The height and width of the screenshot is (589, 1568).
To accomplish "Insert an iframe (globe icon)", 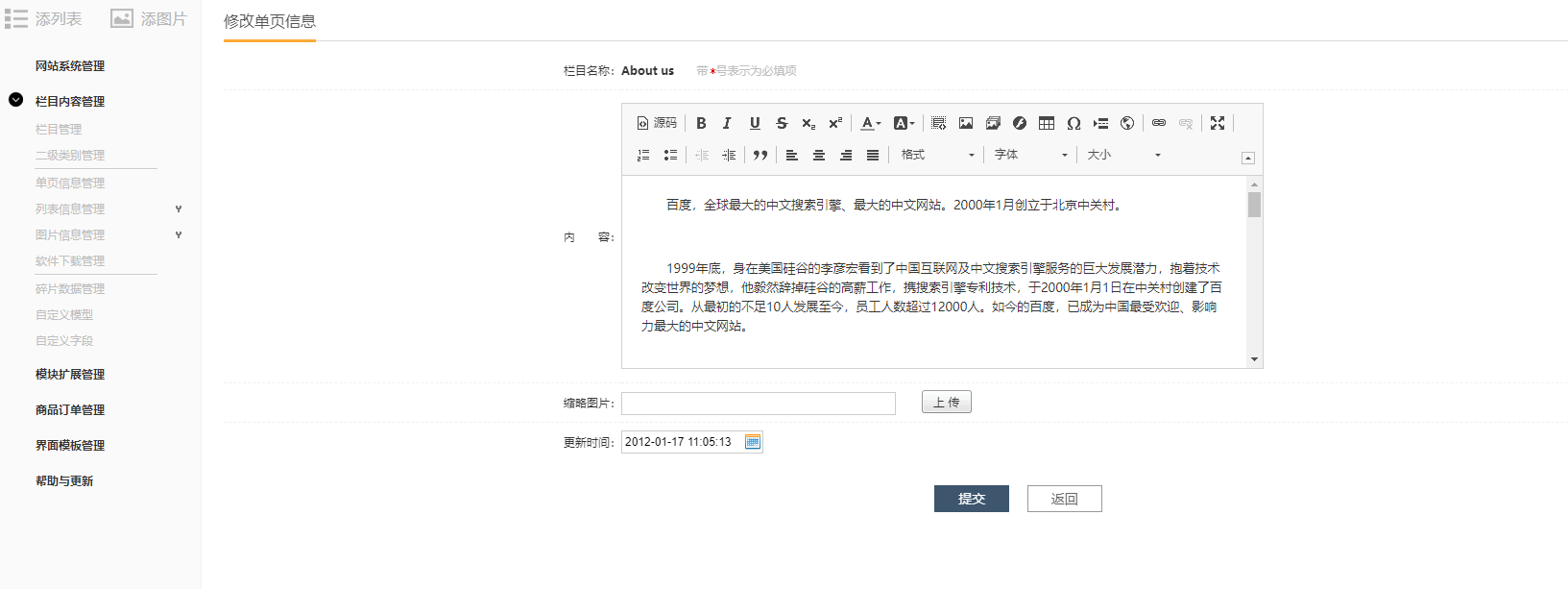I will click(1127, 123).
